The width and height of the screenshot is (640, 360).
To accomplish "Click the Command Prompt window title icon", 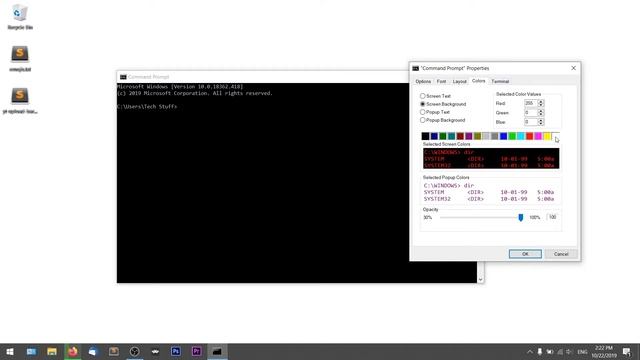I will (x=123, y=77).
